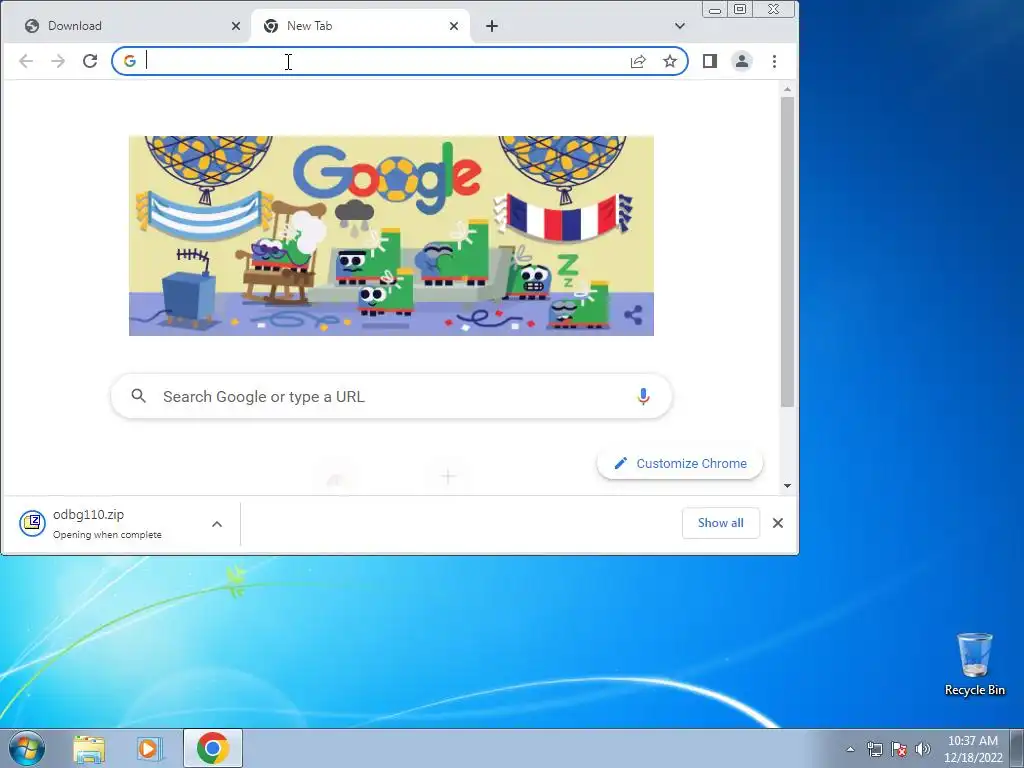Open the network status tray icon
Screen dimensions: 1024x768
874,749
